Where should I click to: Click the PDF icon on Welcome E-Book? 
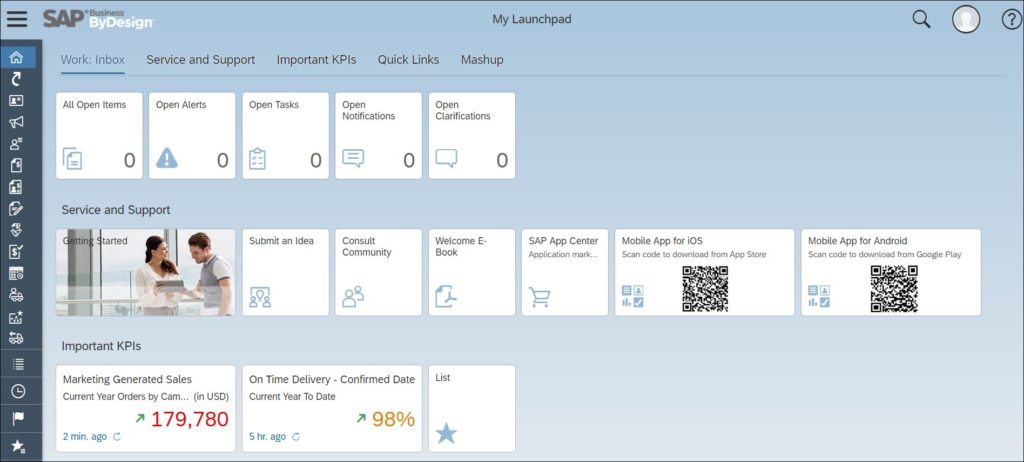[446, 297]
